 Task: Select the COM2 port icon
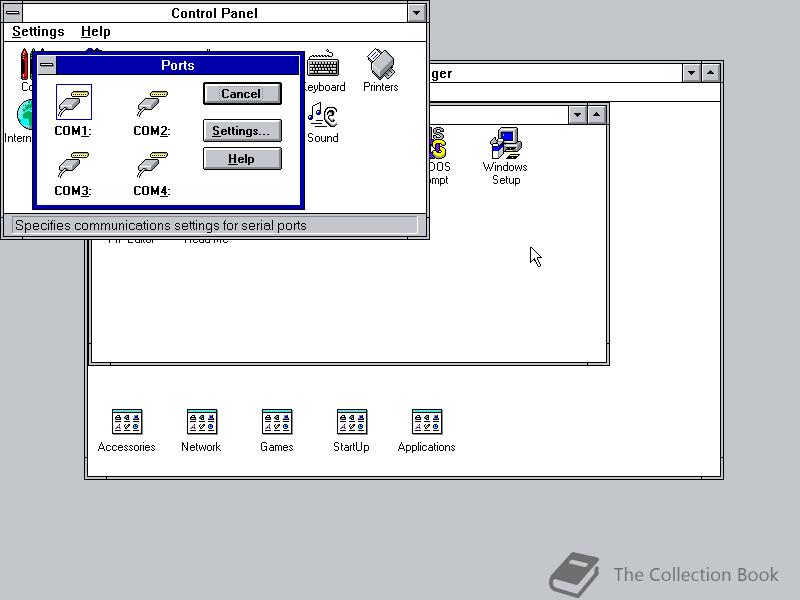153,103
